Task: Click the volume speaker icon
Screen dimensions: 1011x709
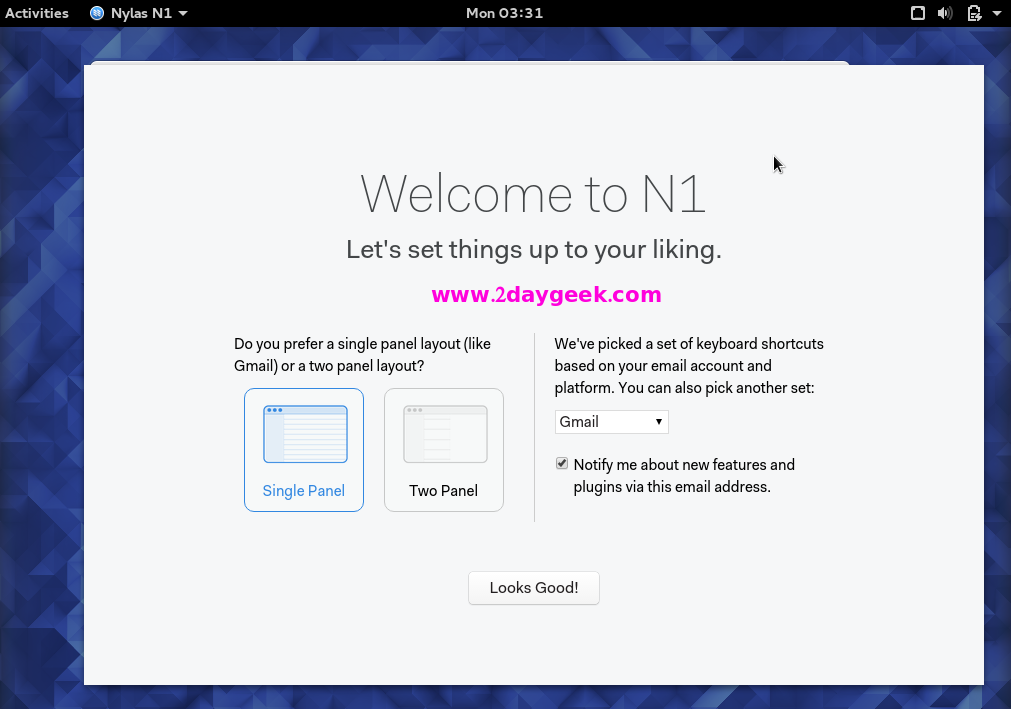Action: (x=945, y=13)
